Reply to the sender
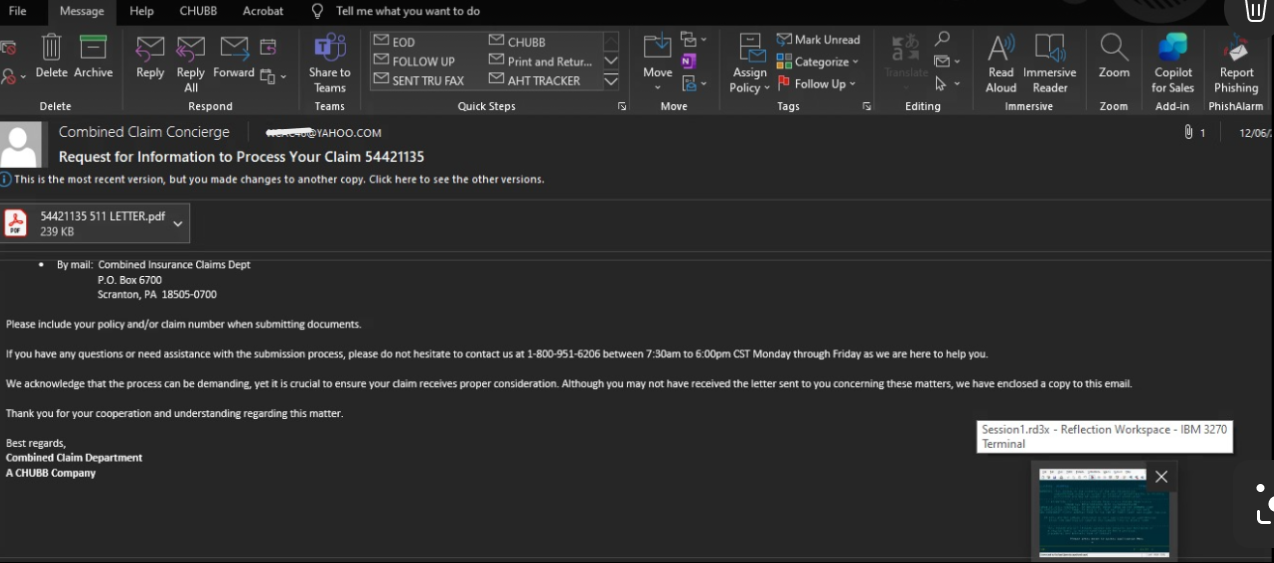The height and width of the screenshot is (563, 1274). tap(150, 56)
